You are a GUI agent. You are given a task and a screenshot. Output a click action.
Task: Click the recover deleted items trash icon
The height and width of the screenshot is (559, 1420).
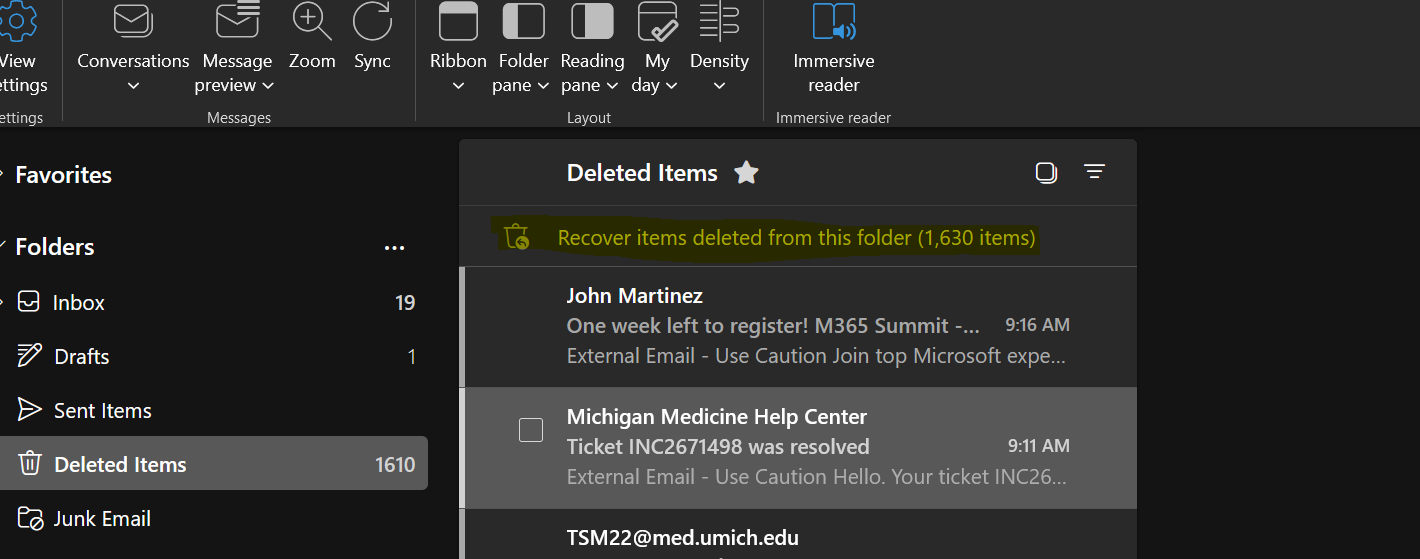(x=516, y=237)
